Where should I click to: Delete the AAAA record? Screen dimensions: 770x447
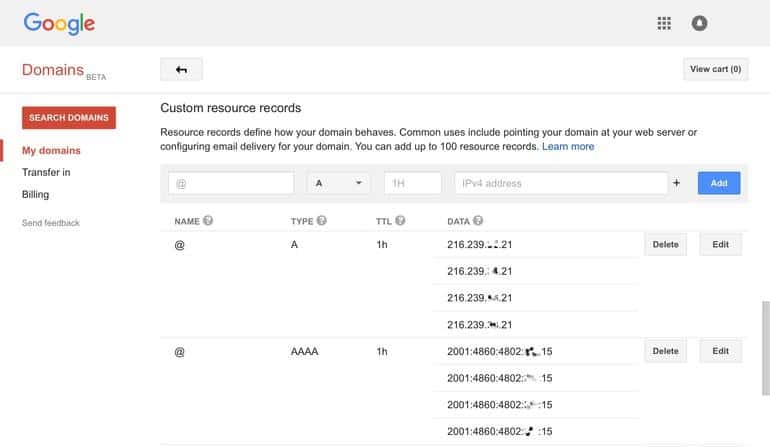(665, 351)
